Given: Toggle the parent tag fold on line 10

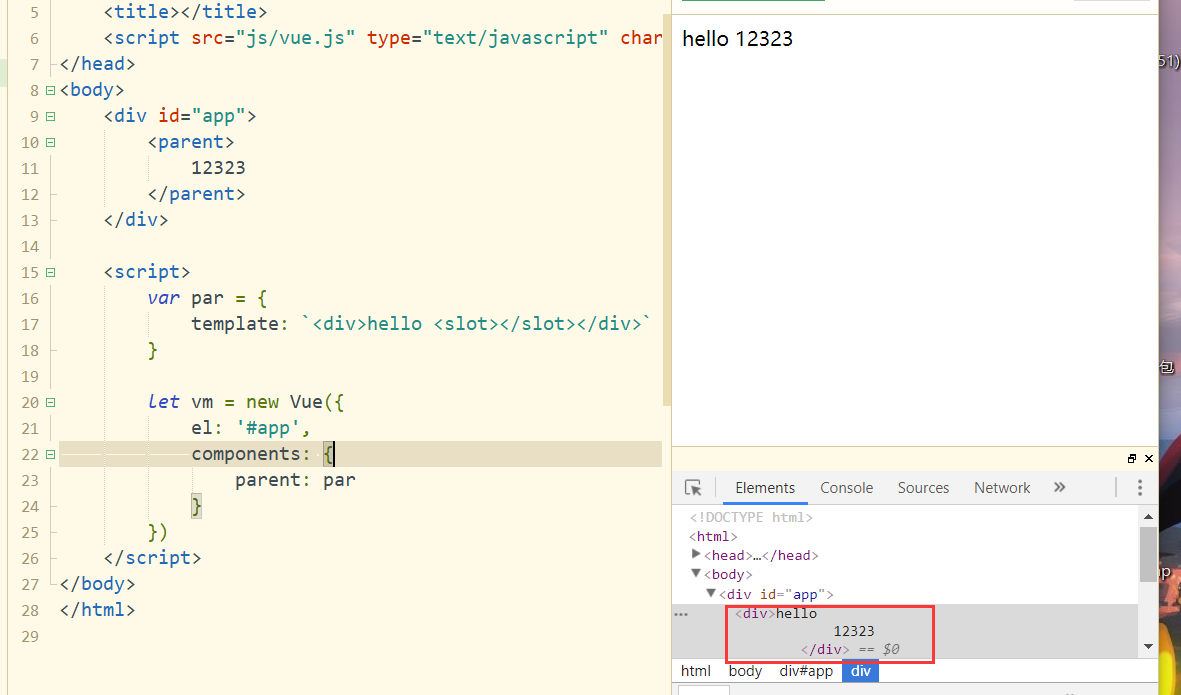Looking at the screenshot, I should pyautogui.click(x=50, y=142).
